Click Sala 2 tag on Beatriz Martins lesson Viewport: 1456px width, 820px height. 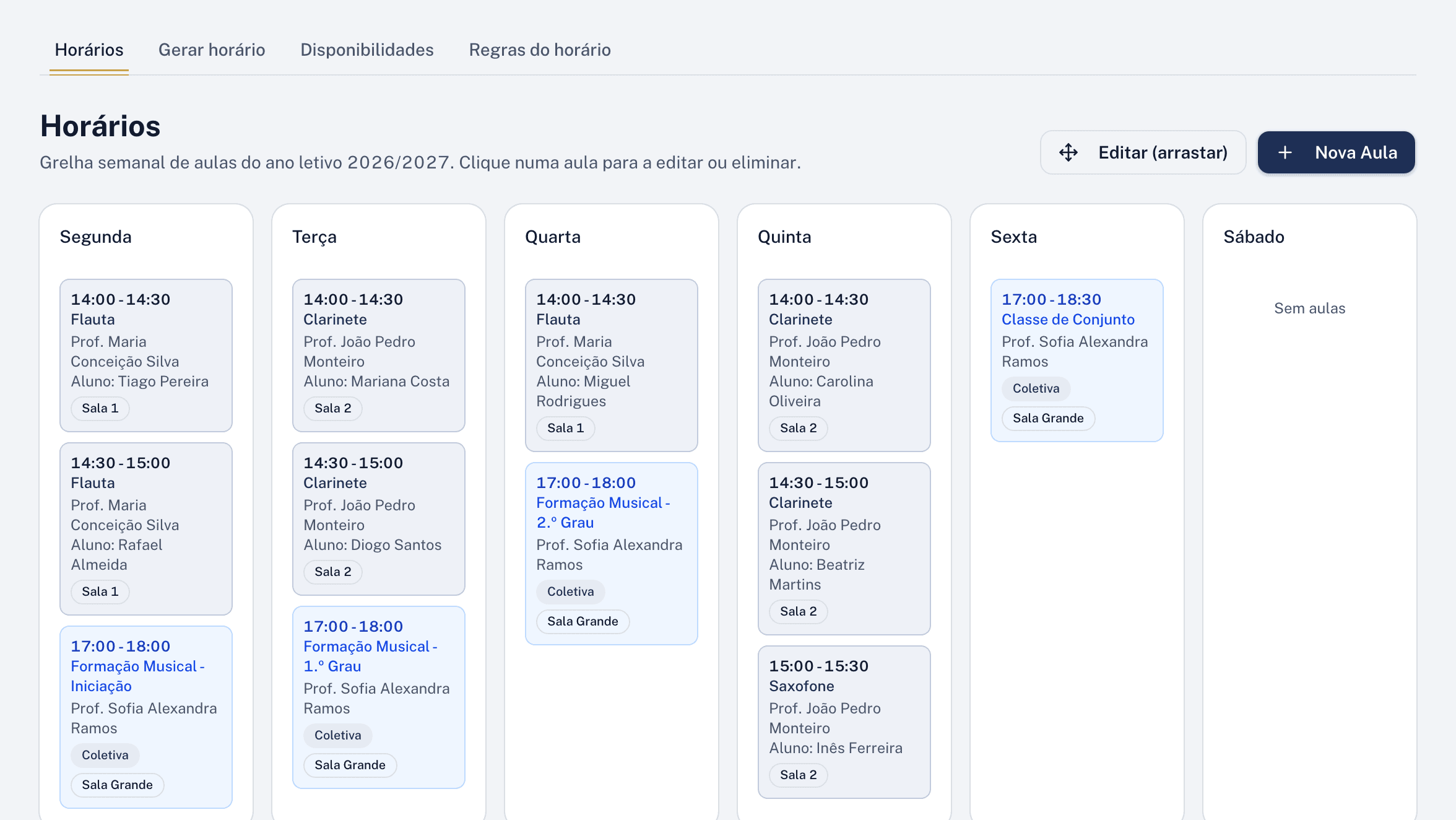(799, 611)
